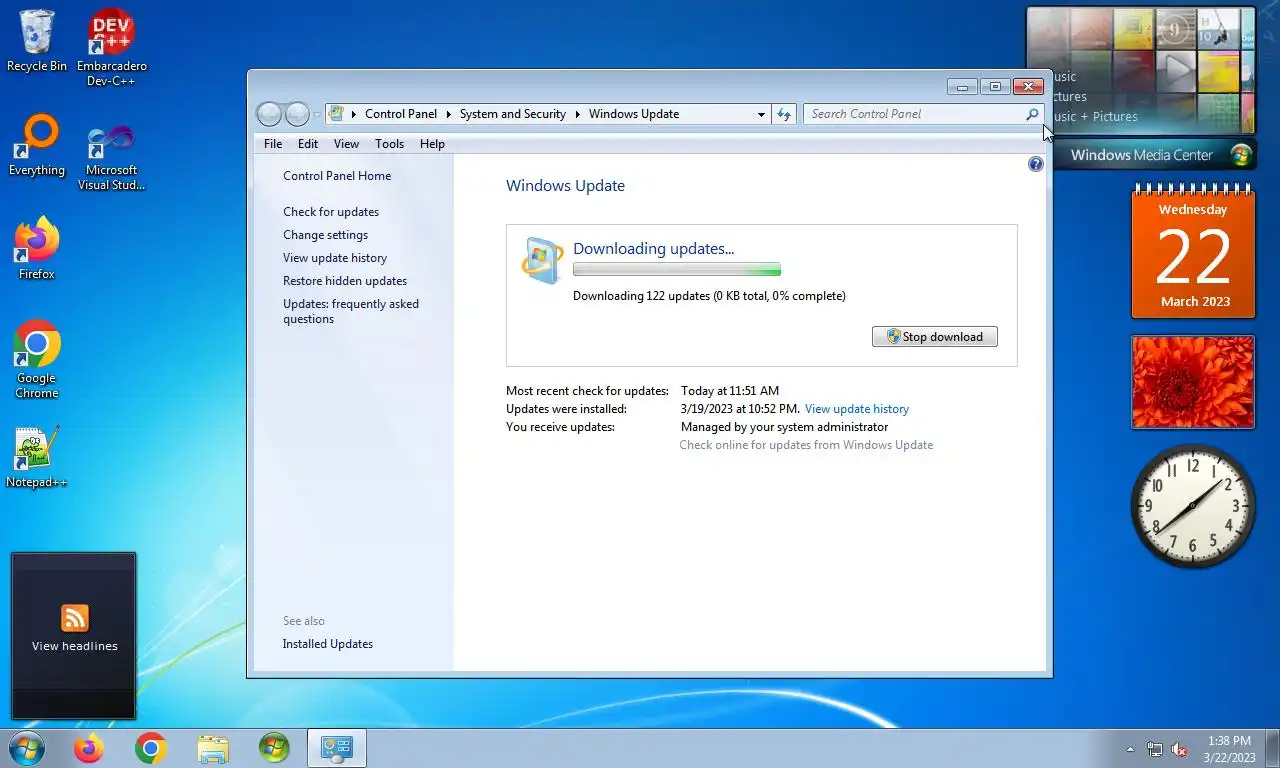The height and width of the screenshot is (768, 1280).
Task: Click View headlines in feed gadget
Action: pos(75,646)
